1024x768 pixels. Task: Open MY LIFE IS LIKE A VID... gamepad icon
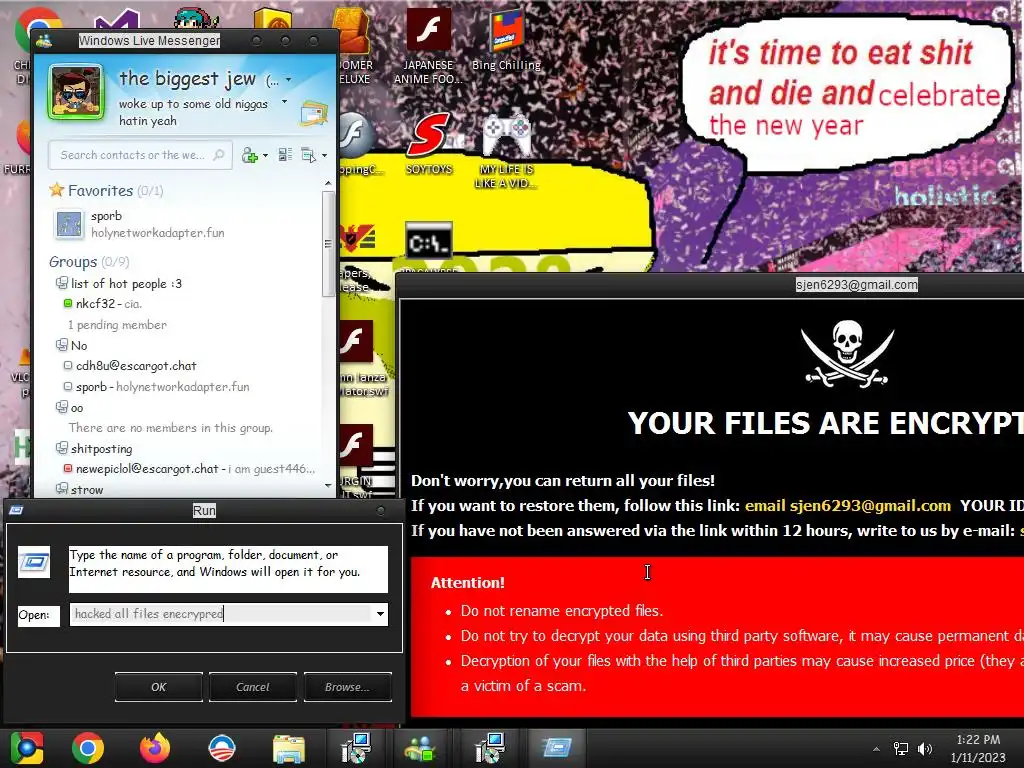click(505, 150)
